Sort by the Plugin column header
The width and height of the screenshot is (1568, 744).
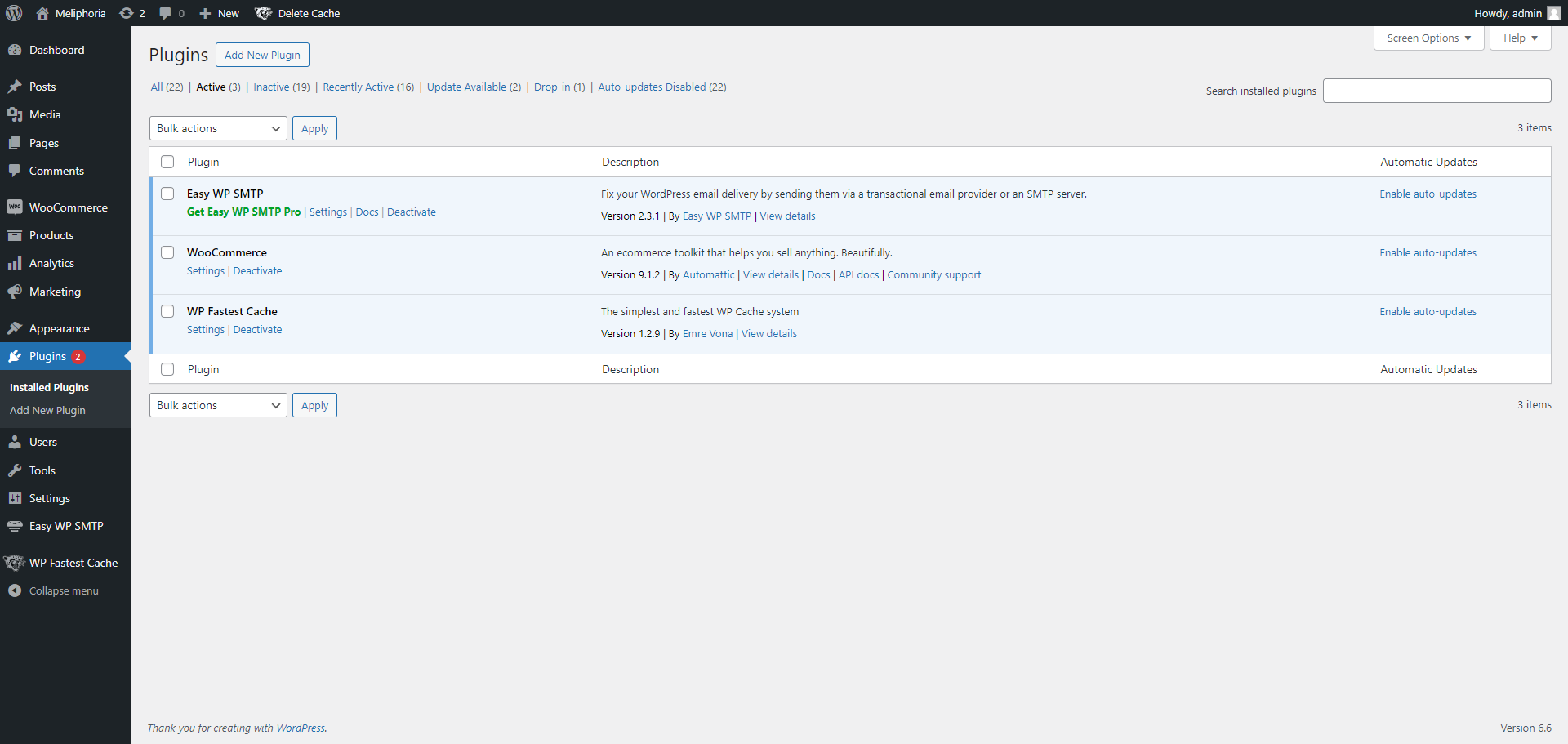click(x=203, y=162)
